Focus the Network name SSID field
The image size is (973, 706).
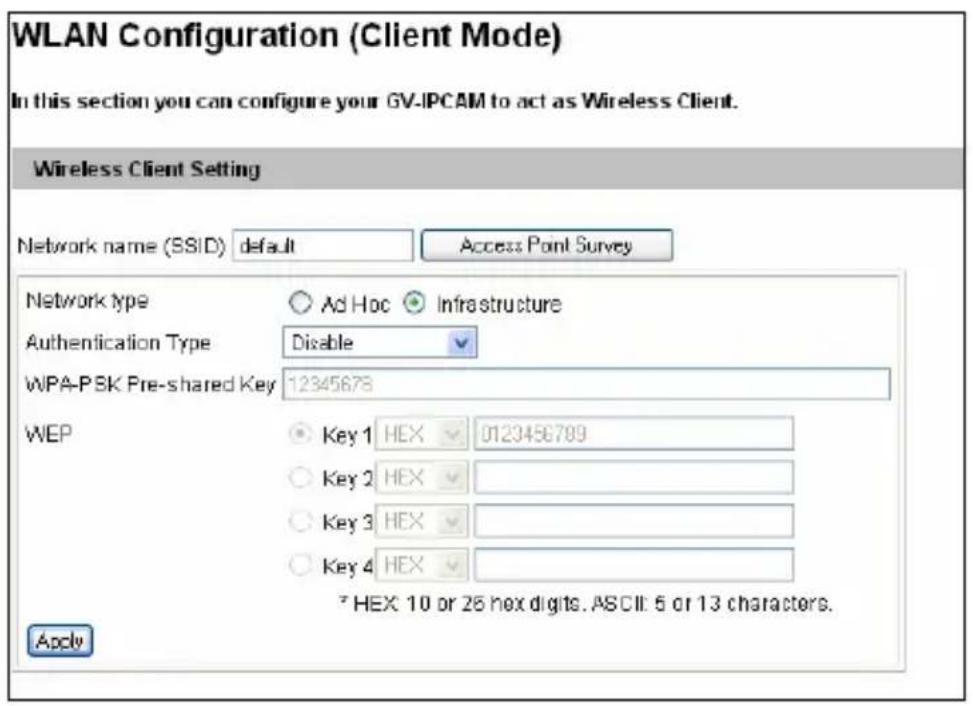(323, 246)
